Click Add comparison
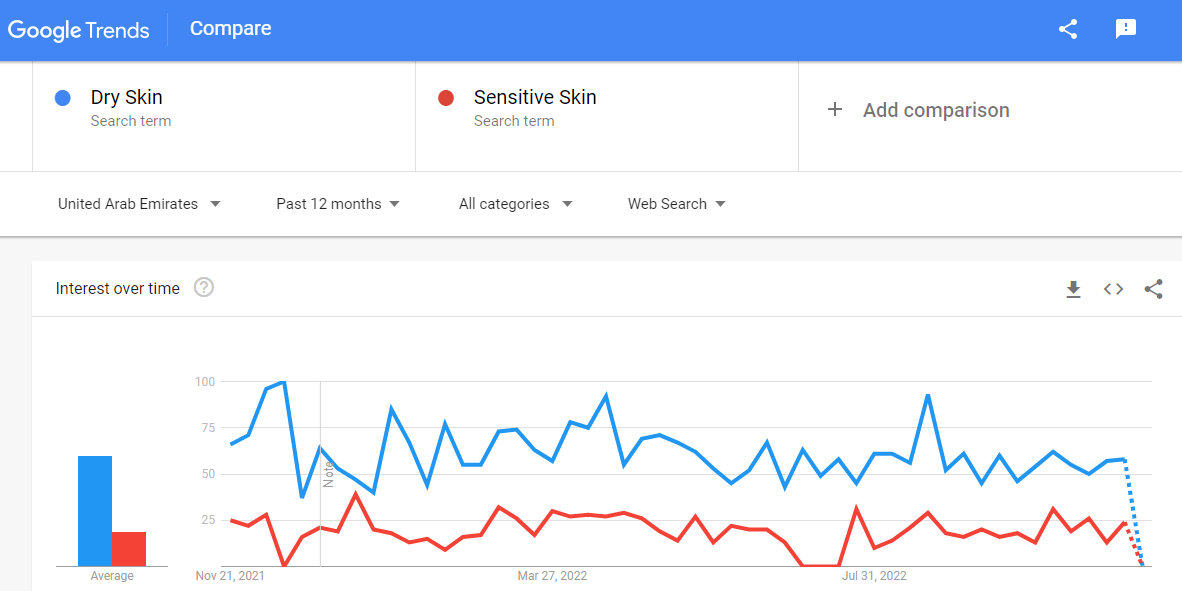Viewport: 1182px width, 591px height. pyautogui.click(x=935, y=110)
